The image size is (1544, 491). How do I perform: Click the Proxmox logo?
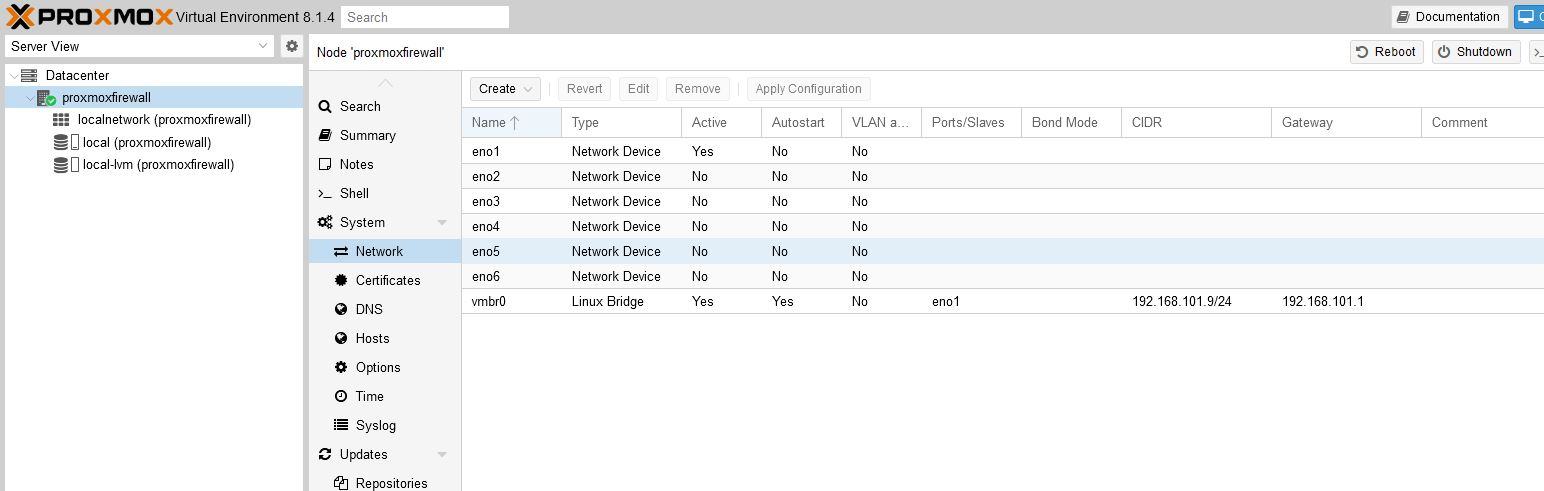88,16
